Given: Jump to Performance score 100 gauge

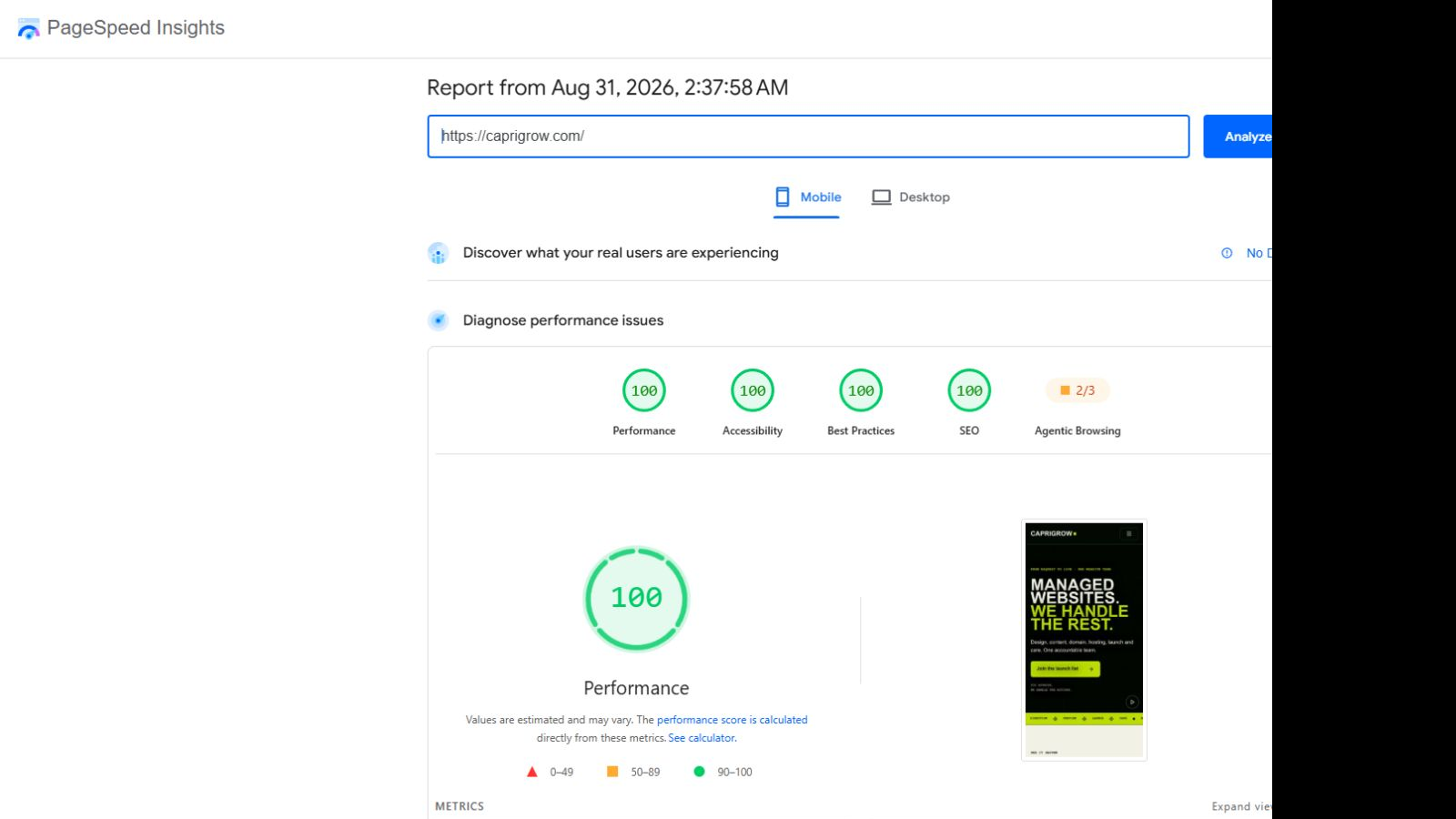Looking at the screenshot, I should coord(644,390).
